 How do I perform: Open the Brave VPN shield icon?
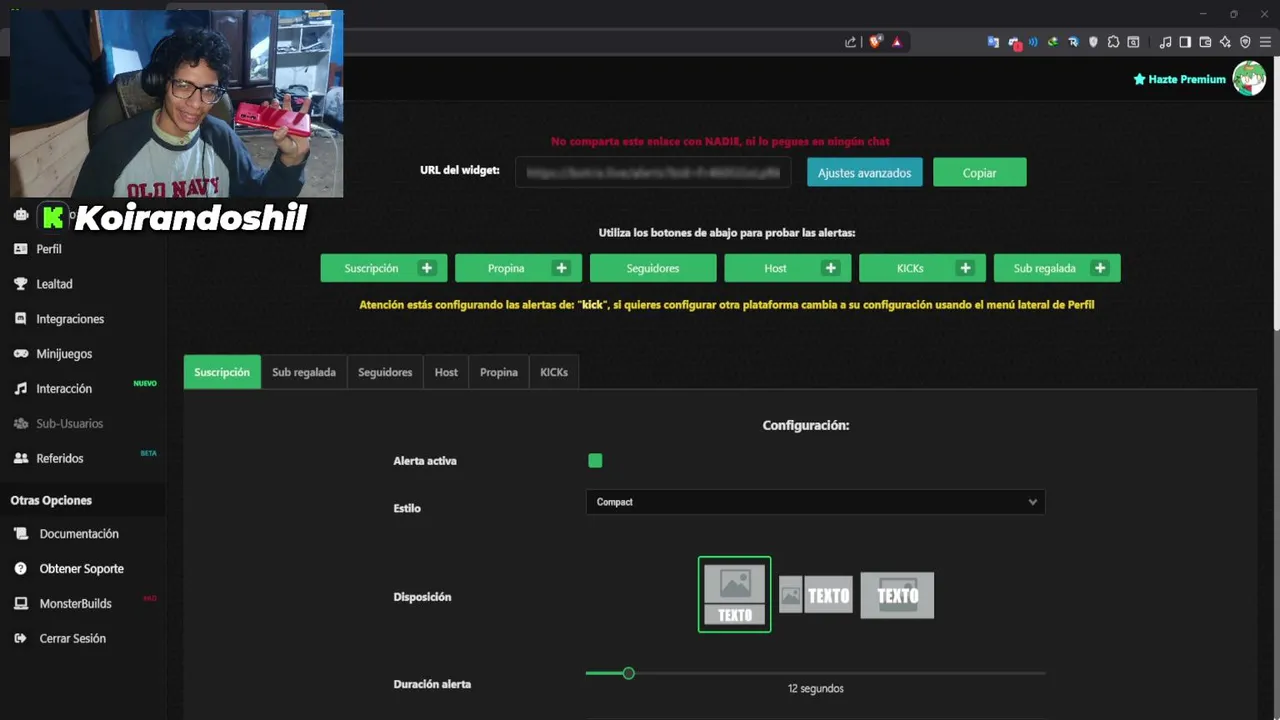coord(1245,42)
